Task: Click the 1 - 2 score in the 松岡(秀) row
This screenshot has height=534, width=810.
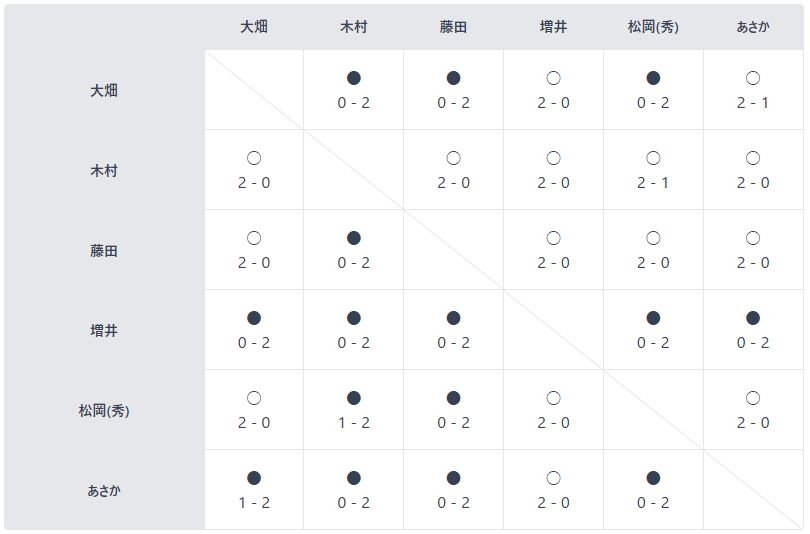Action: (x=354, y=423)
